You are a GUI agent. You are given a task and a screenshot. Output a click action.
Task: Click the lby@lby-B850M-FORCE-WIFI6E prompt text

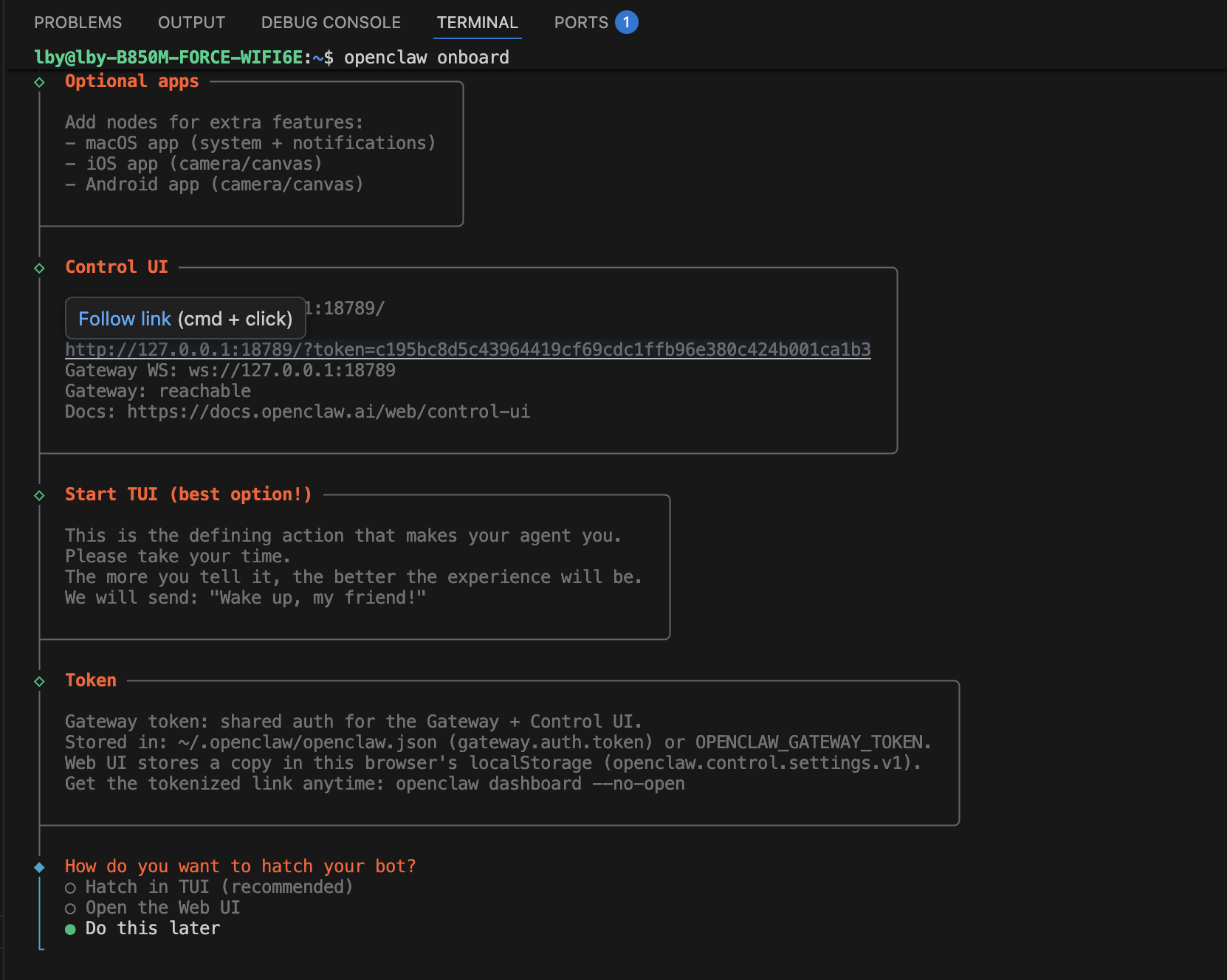tap(168, 57)
